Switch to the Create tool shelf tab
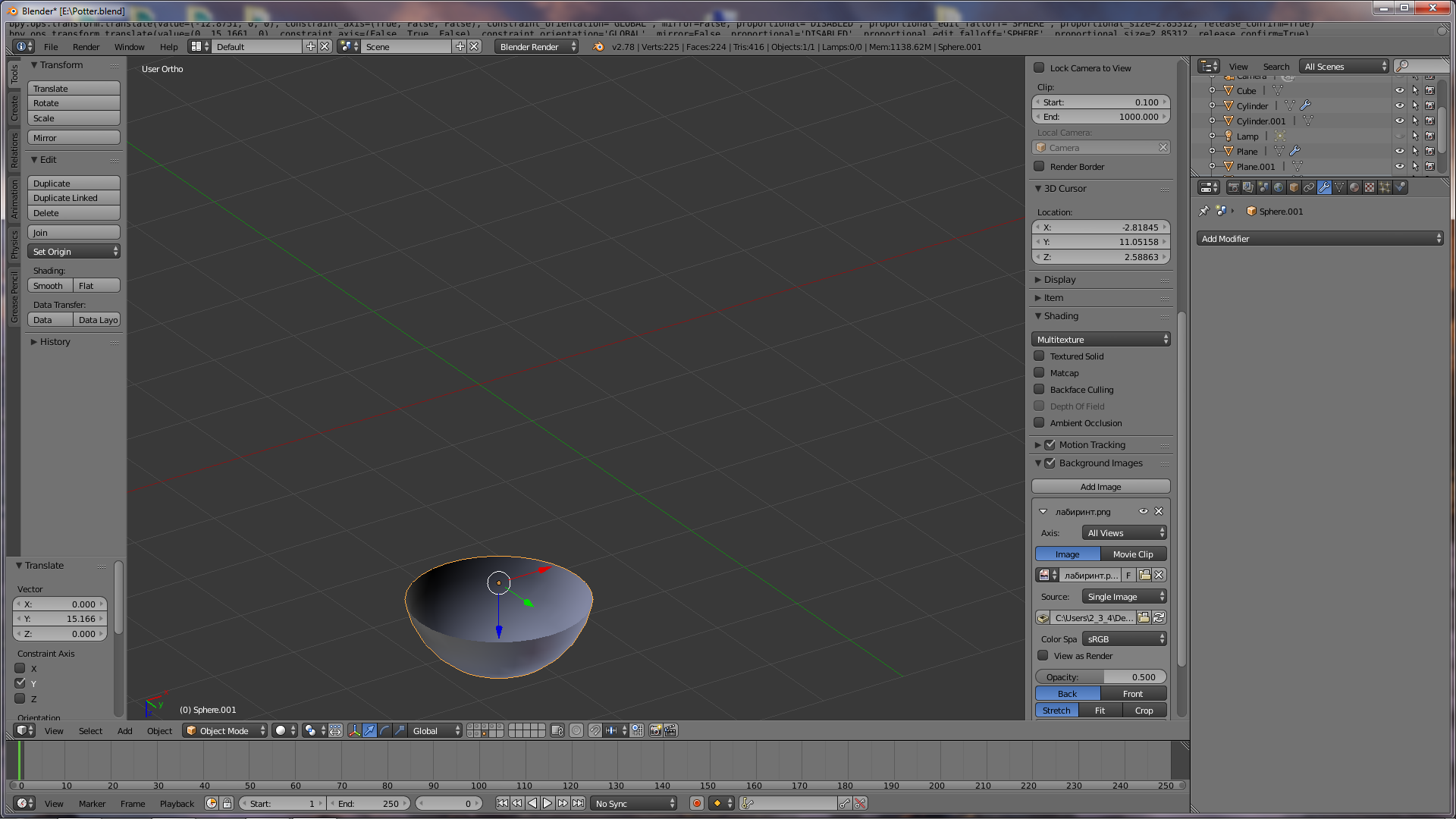Image resolution: width=1456 pixels, height=819 pixels. point(14,108)
